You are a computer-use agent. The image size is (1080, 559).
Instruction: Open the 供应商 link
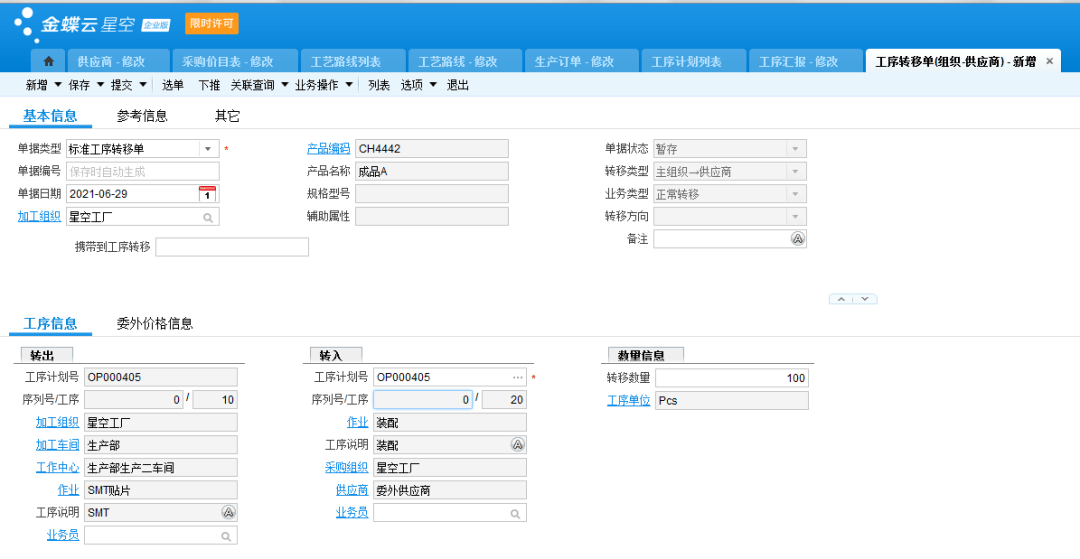tap(352, 490)
